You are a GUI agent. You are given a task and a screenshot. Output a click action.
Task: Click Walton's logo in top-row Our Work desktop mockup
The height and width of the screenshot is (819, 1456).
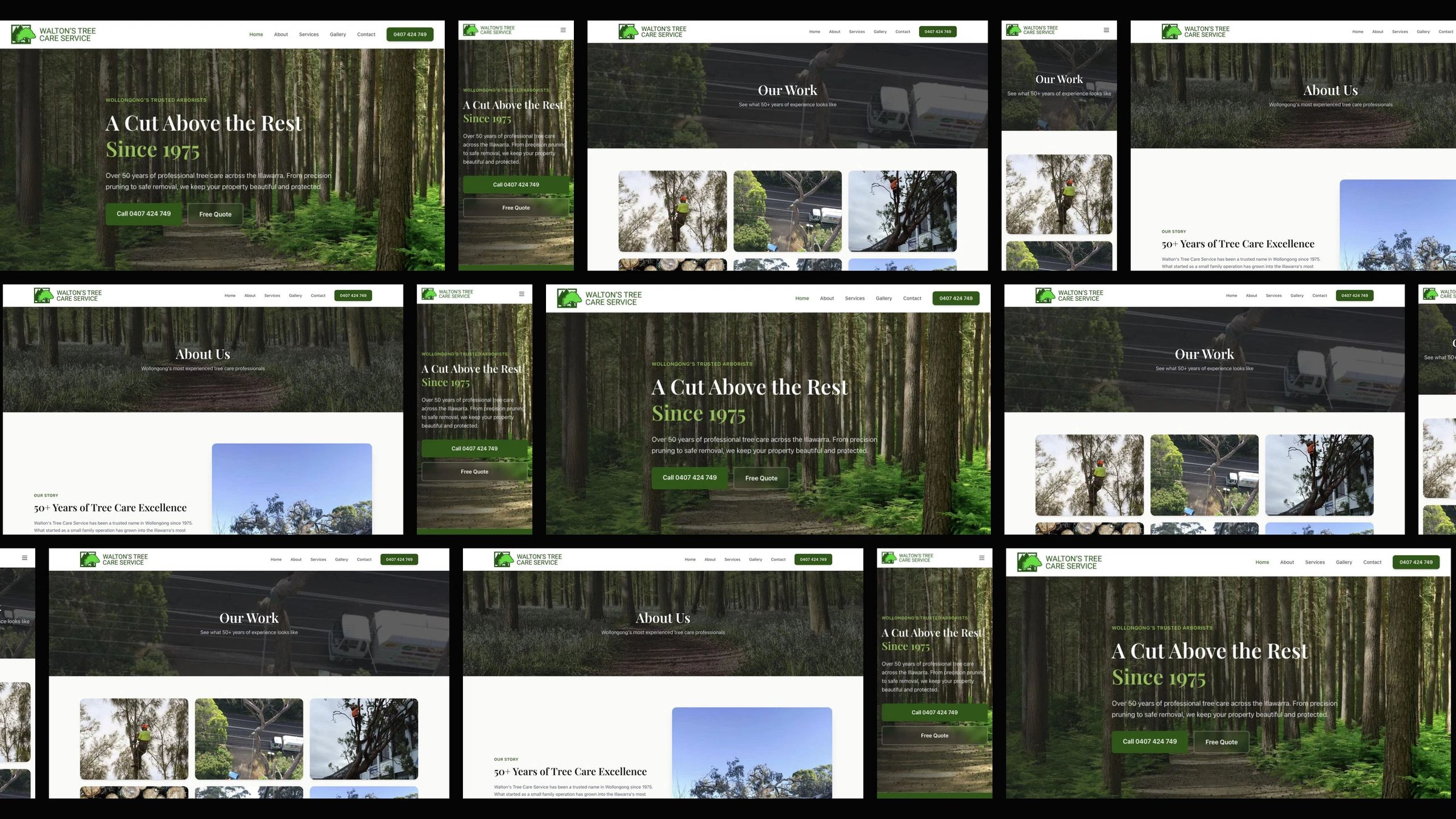pos(652,32)
